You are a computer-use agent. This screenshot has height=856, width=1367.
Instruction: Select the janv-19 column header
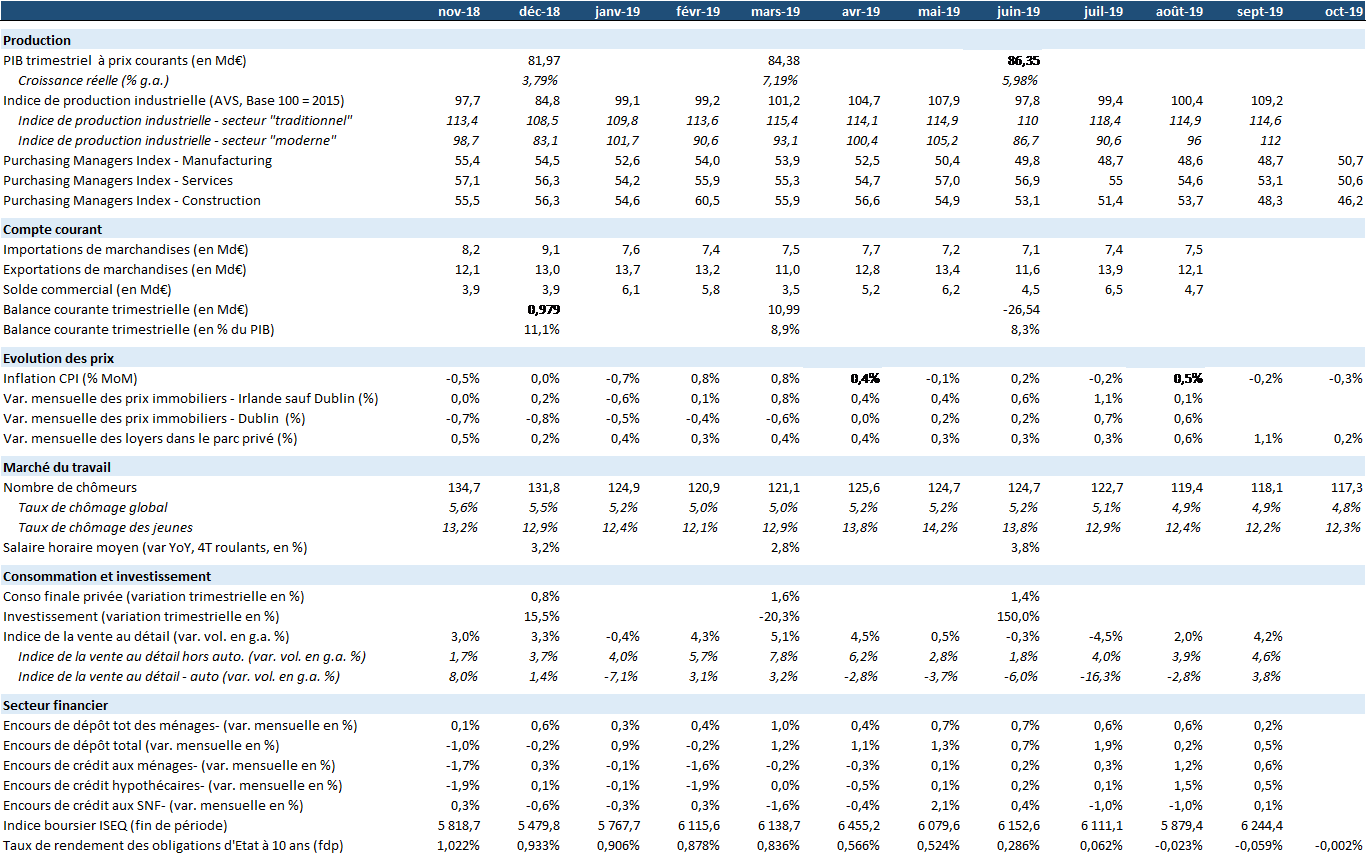click(x=617, y=11)
